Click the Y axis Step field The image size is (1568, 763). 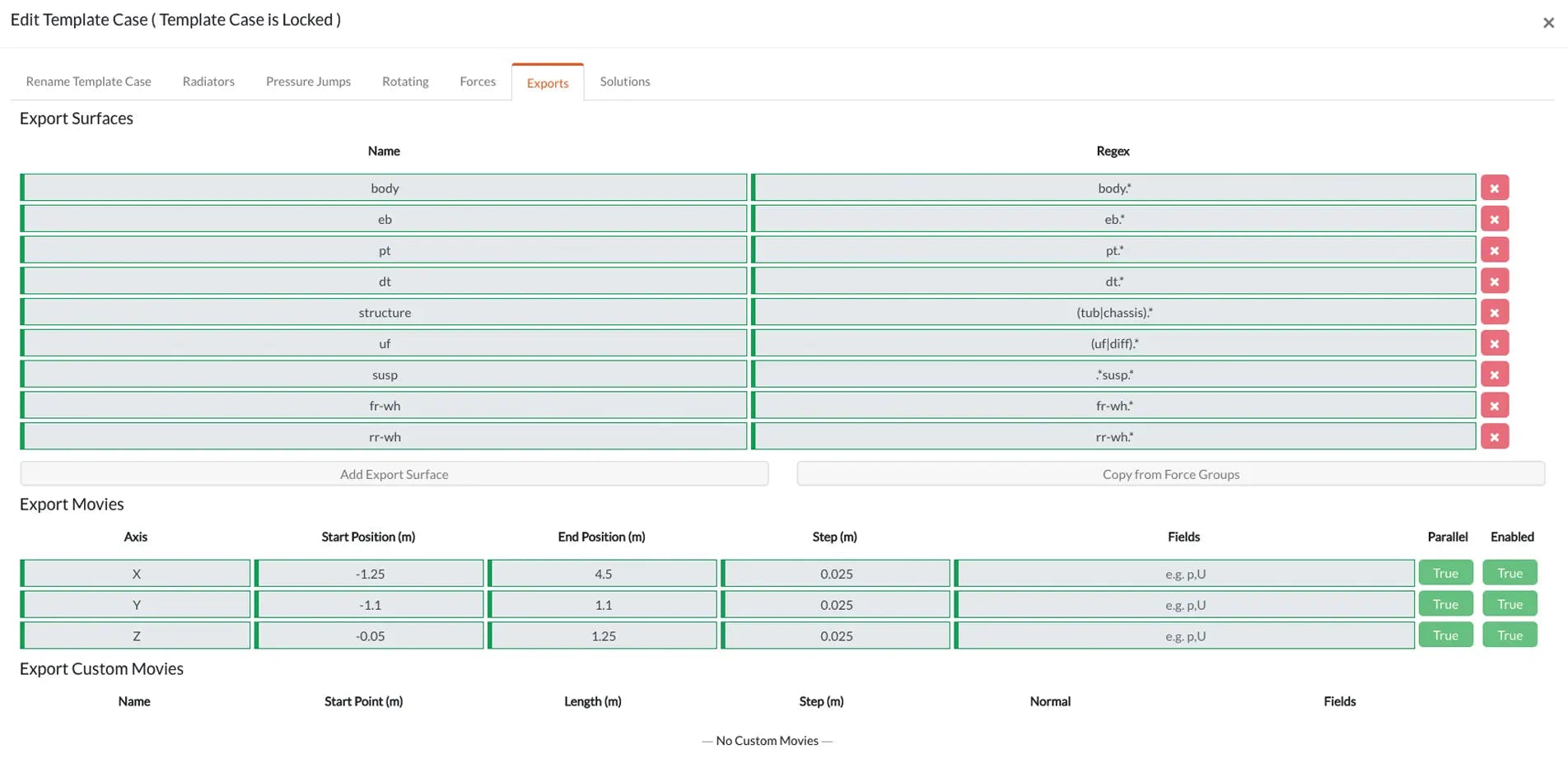tap(835, 605)
